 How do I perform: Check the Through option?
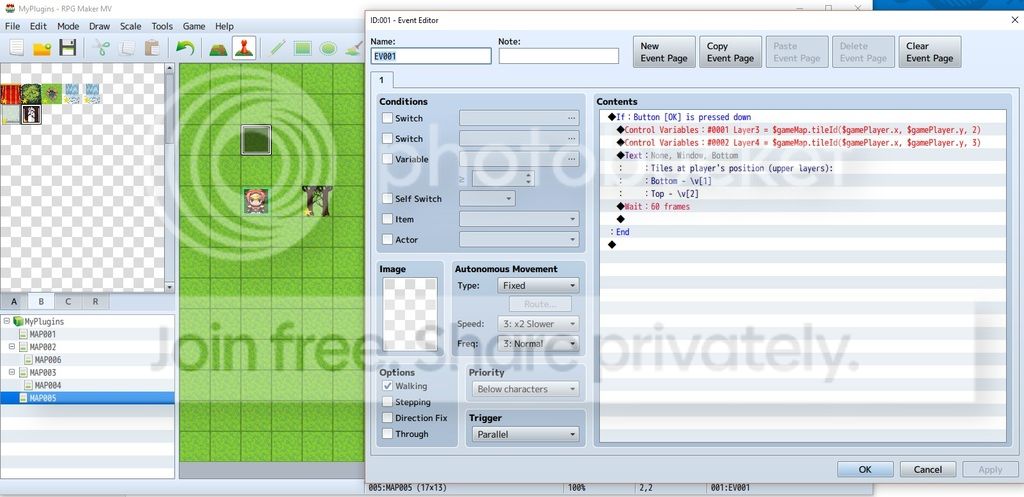[x=387, y=434]
